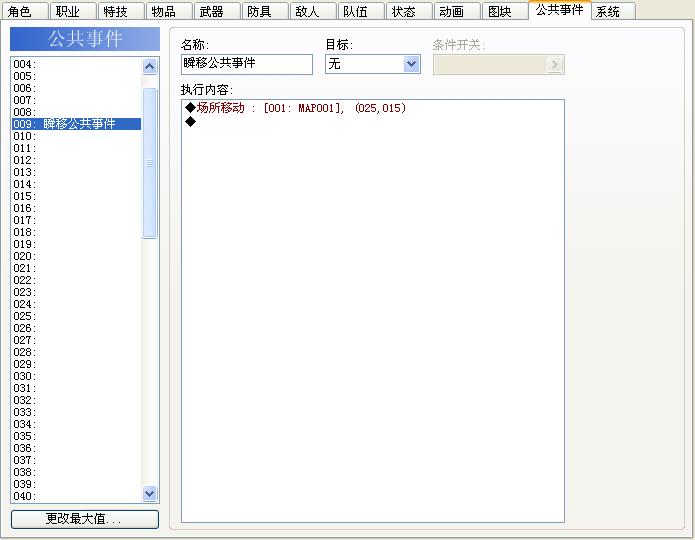Select list entry 015
Screen dimensions: 695x540
pyautogui.click(x=76, y=196)
